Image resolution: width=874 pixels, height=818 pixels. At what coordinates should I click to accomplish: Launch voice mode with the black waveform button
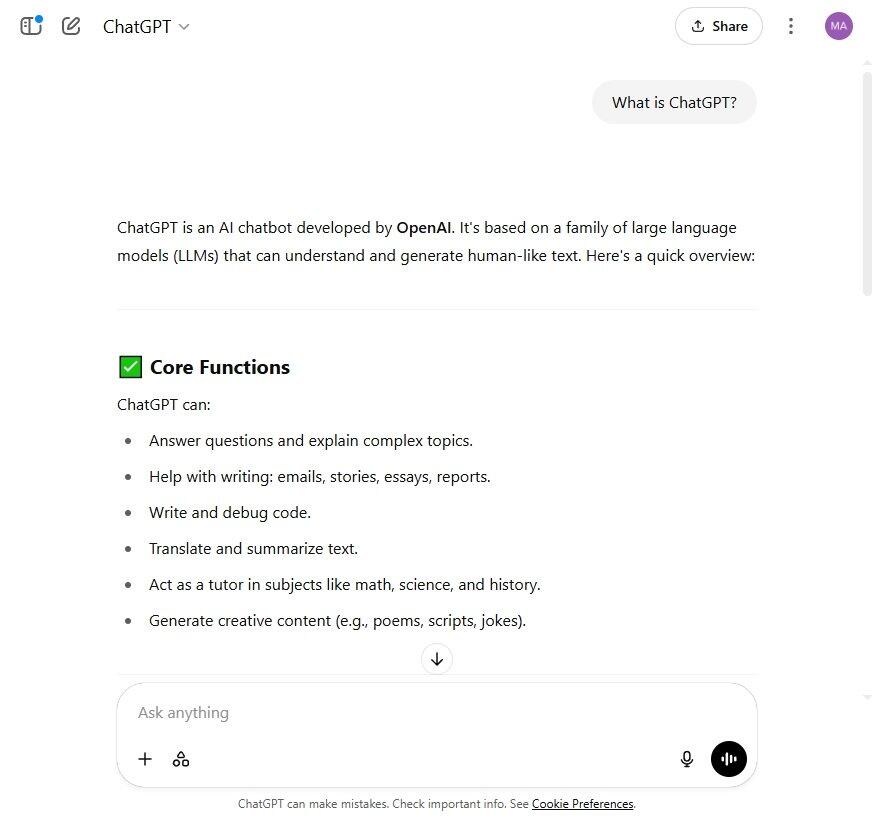729,759
